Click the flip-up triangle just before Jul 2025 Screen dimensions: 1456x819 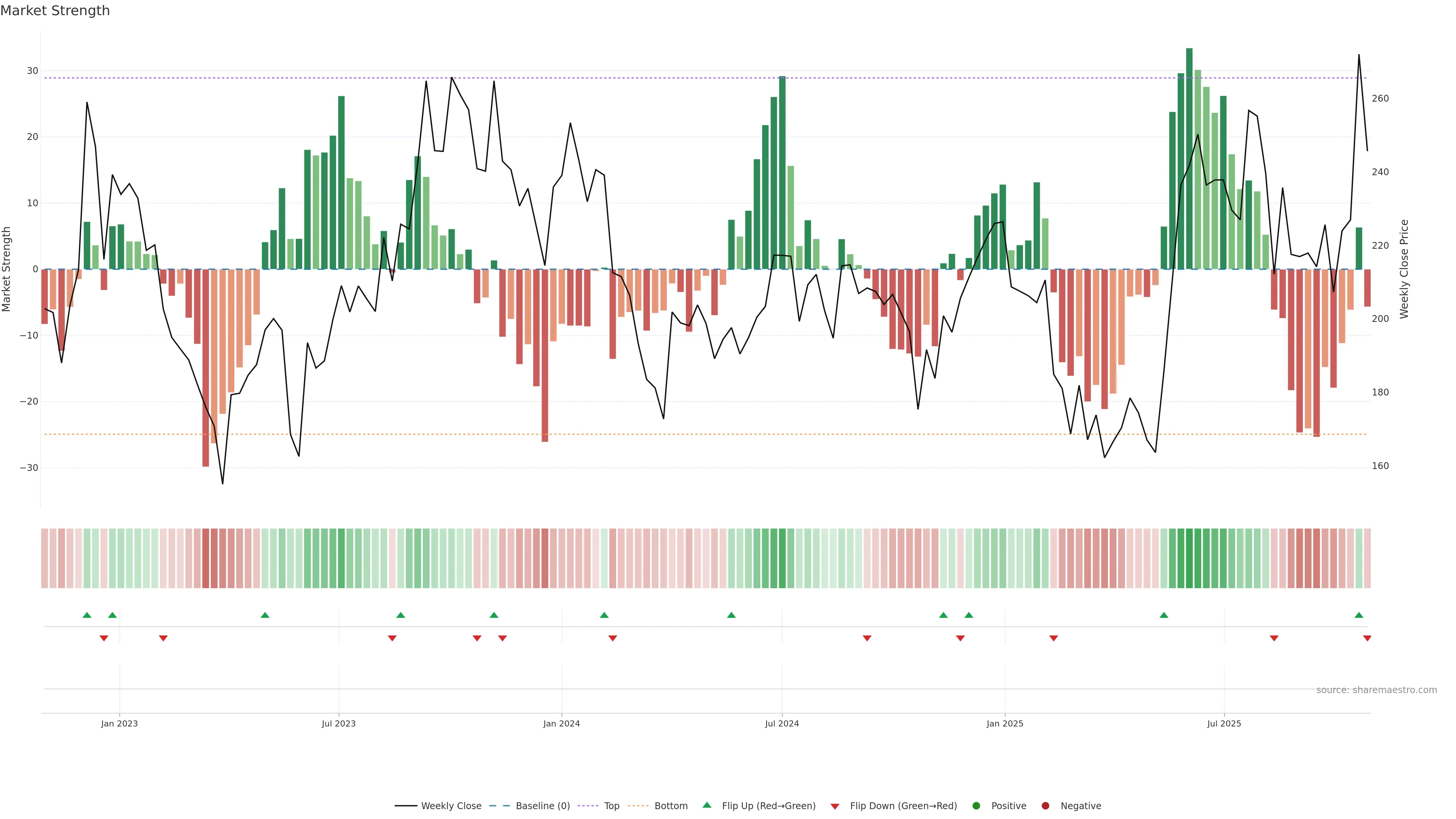1164,615
